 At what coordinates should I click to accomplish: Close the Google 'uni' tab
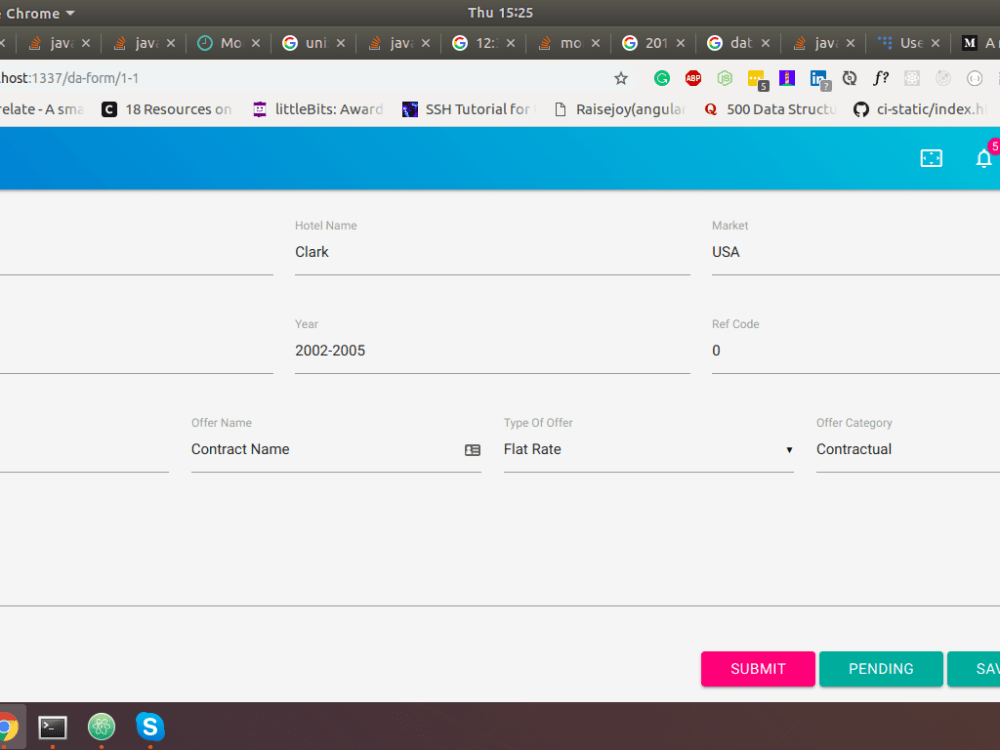pyautogui.click(x=341, y=43)
